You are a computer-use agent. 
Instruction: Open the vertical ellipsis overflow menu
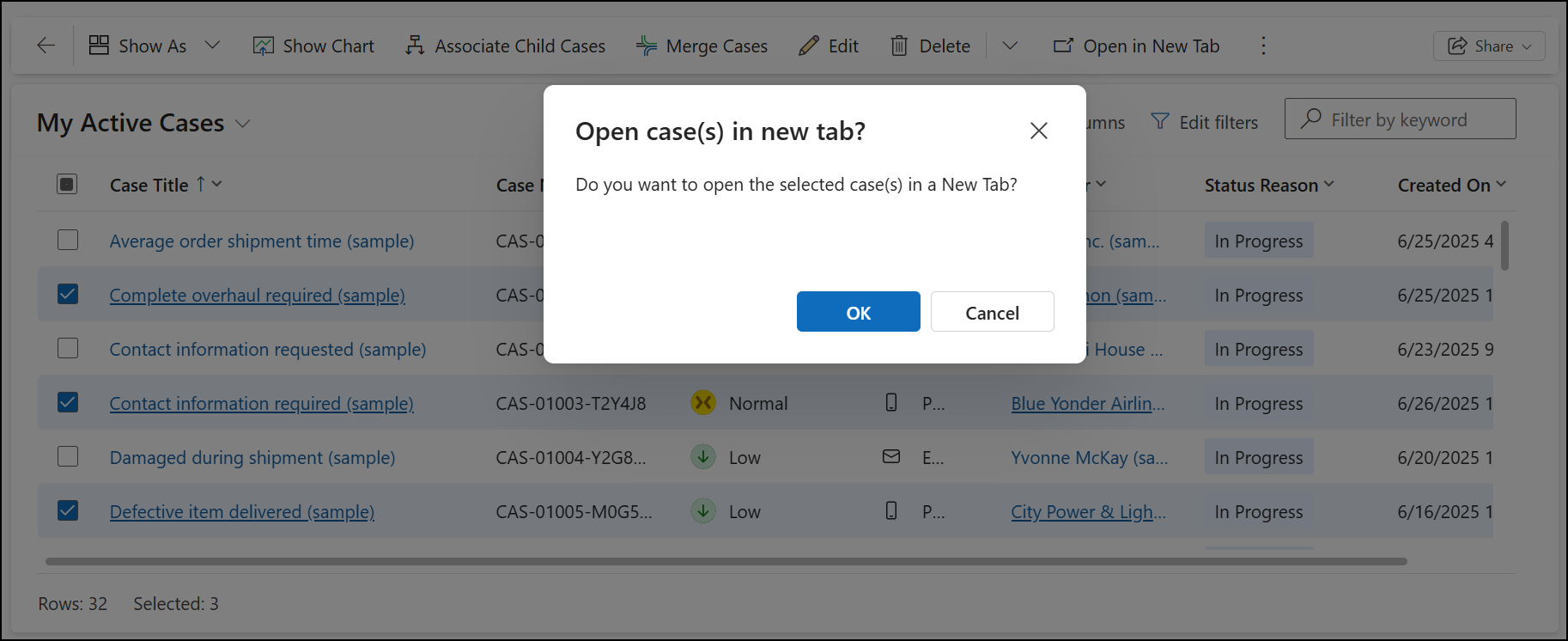pyautogui.click(x=1263, y=46)
